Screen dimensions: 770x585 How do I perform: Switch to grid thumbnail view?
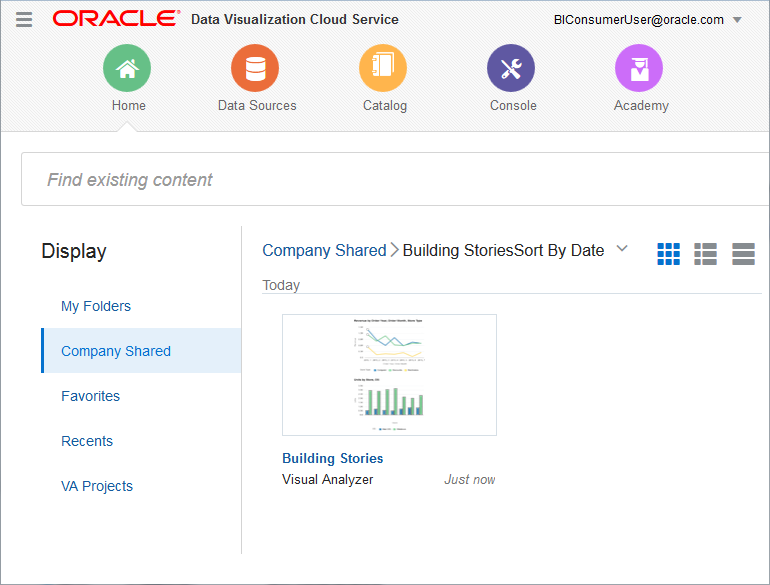tap(668, 254)
